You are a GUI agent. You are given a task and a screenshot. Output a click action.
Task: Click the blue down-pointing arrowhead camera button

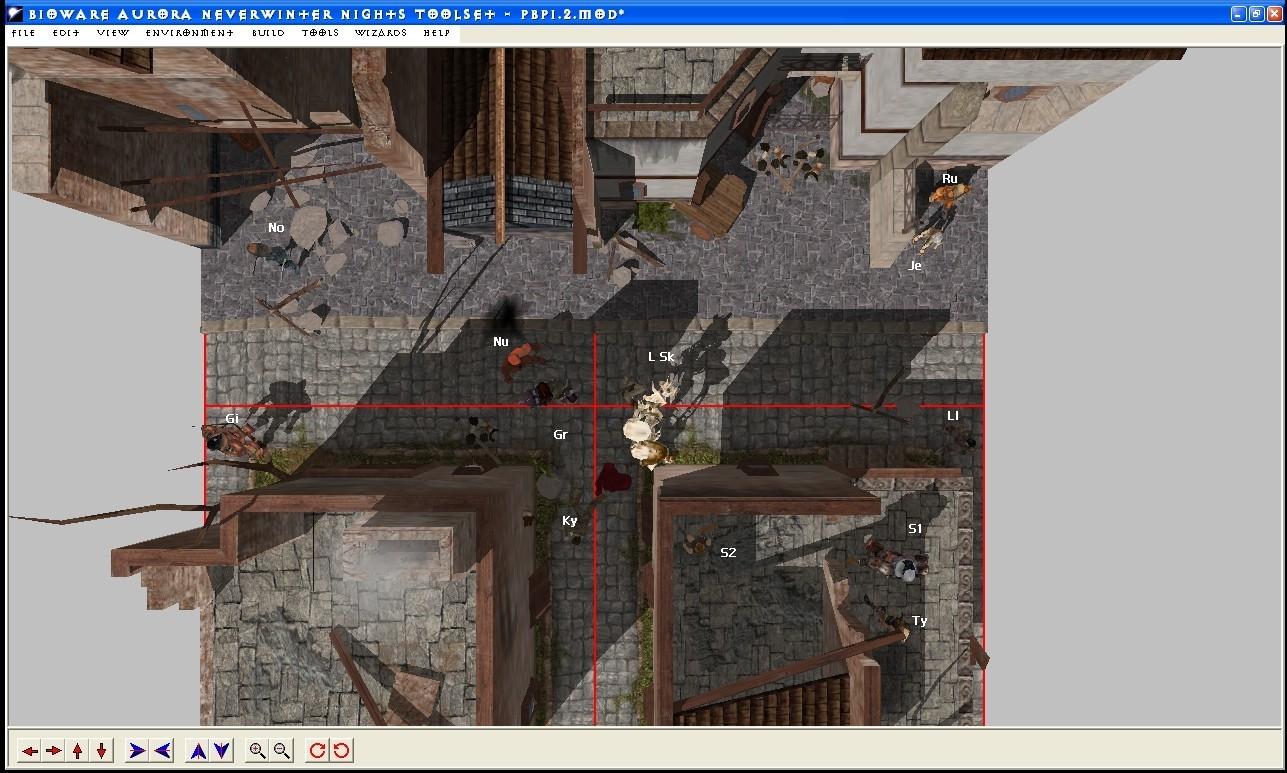pyautogui.click(x=222, y=750)
